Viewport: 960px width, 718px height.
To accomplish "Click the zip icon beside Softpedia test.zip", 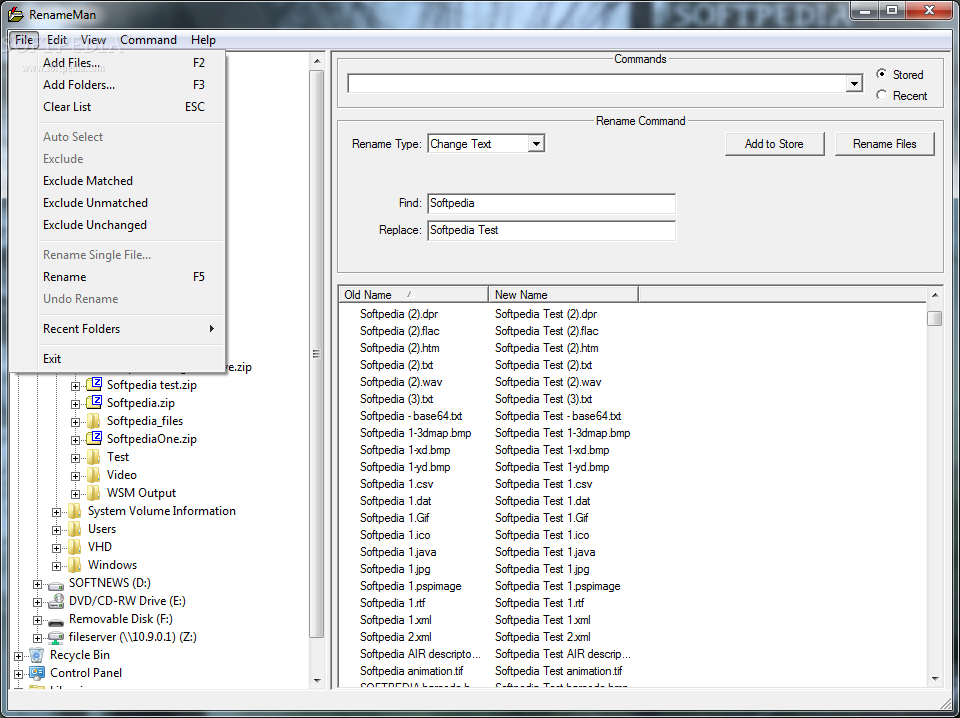I will pyautogui.click(x=94, y=384).
